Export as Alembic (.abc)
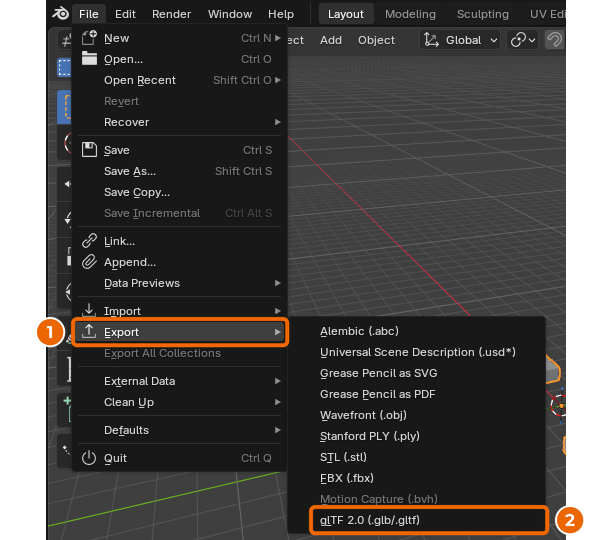612x540 pixels. 416,331
